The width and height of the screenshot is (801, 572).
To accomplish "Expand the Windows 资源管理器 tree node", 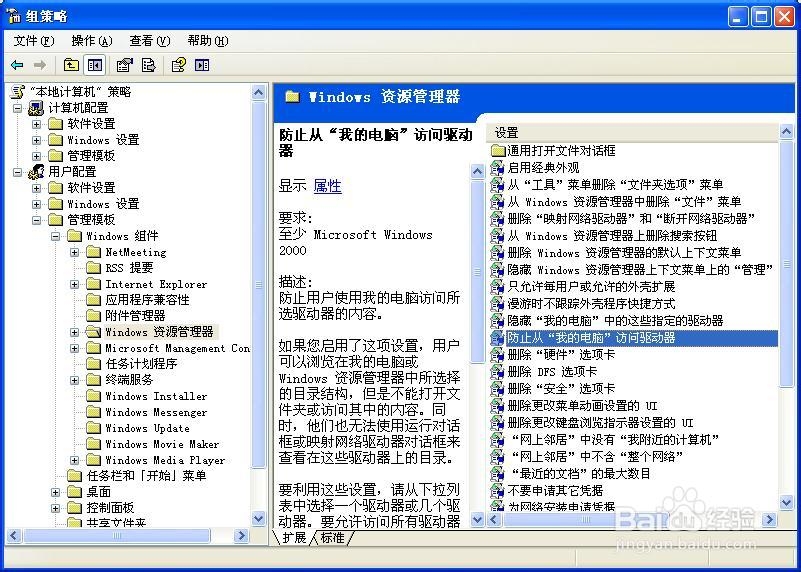I will pos(75,332).
